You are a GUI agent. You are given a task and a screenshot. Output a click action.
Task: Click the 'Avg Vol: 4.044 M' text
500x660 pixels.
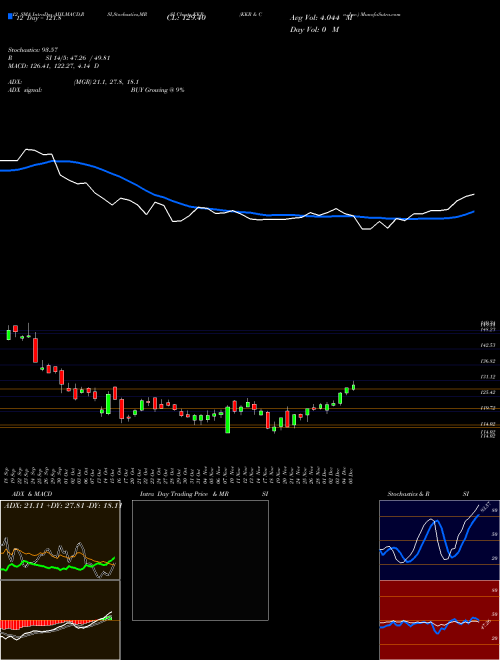[x=321, y=18]
